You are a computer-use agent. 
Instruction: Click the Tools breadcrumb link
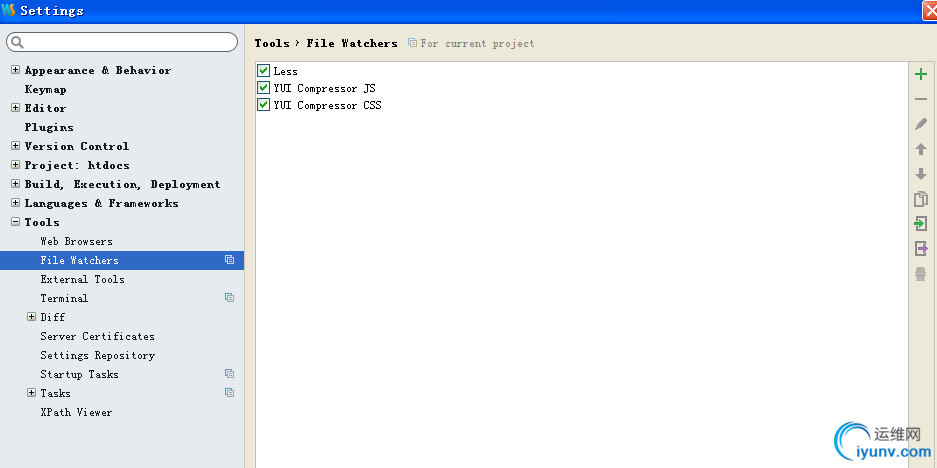pos(271,43)
